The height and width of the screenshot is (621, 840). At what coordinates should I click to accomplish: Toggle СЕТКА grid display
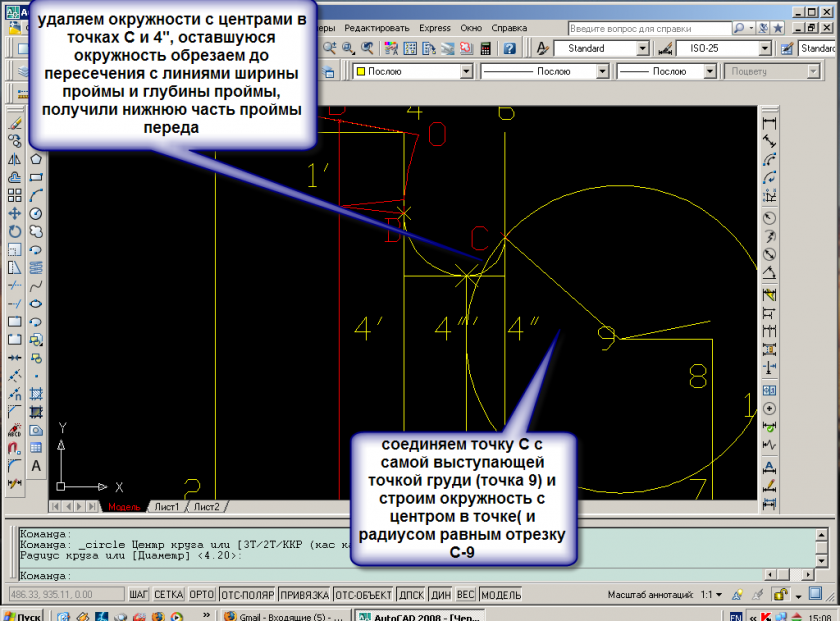click(x=167, y=594)
